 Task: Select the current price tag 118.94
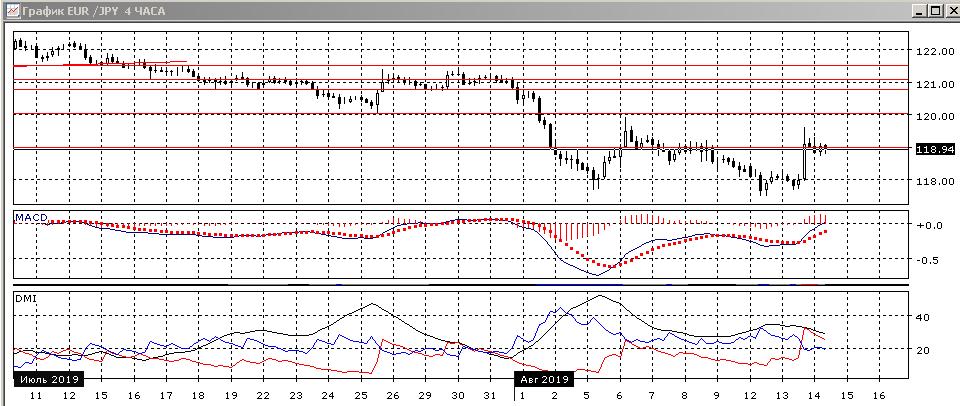[x=934, y=149]
